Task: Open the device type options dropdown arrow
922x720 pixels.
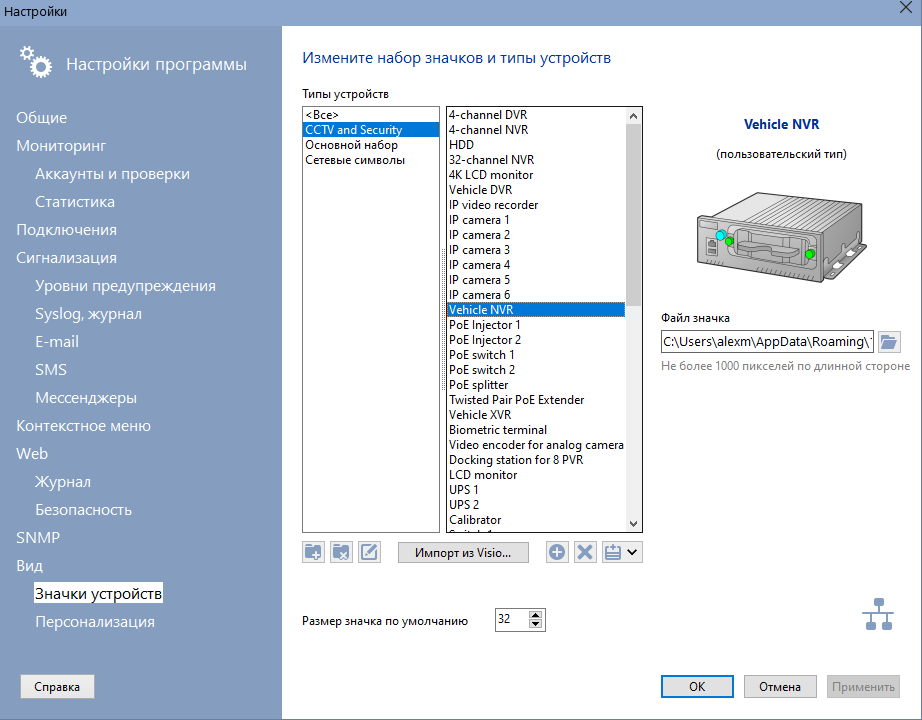Action: tap(633, 552)
